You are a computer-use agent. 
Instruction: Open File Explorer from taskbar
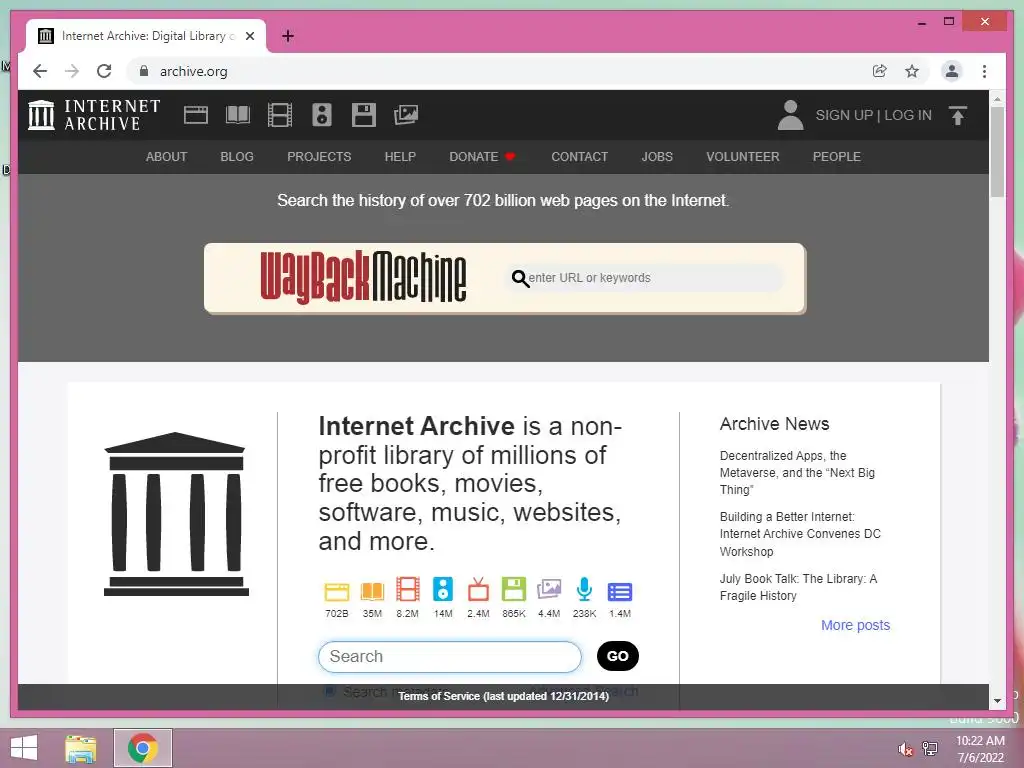(x=81, y=748)
